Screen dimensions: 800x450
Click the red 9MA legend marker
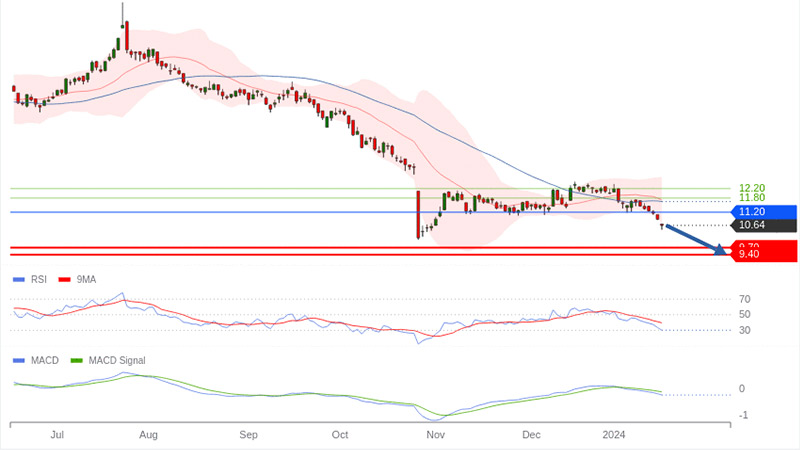(65, 280)
